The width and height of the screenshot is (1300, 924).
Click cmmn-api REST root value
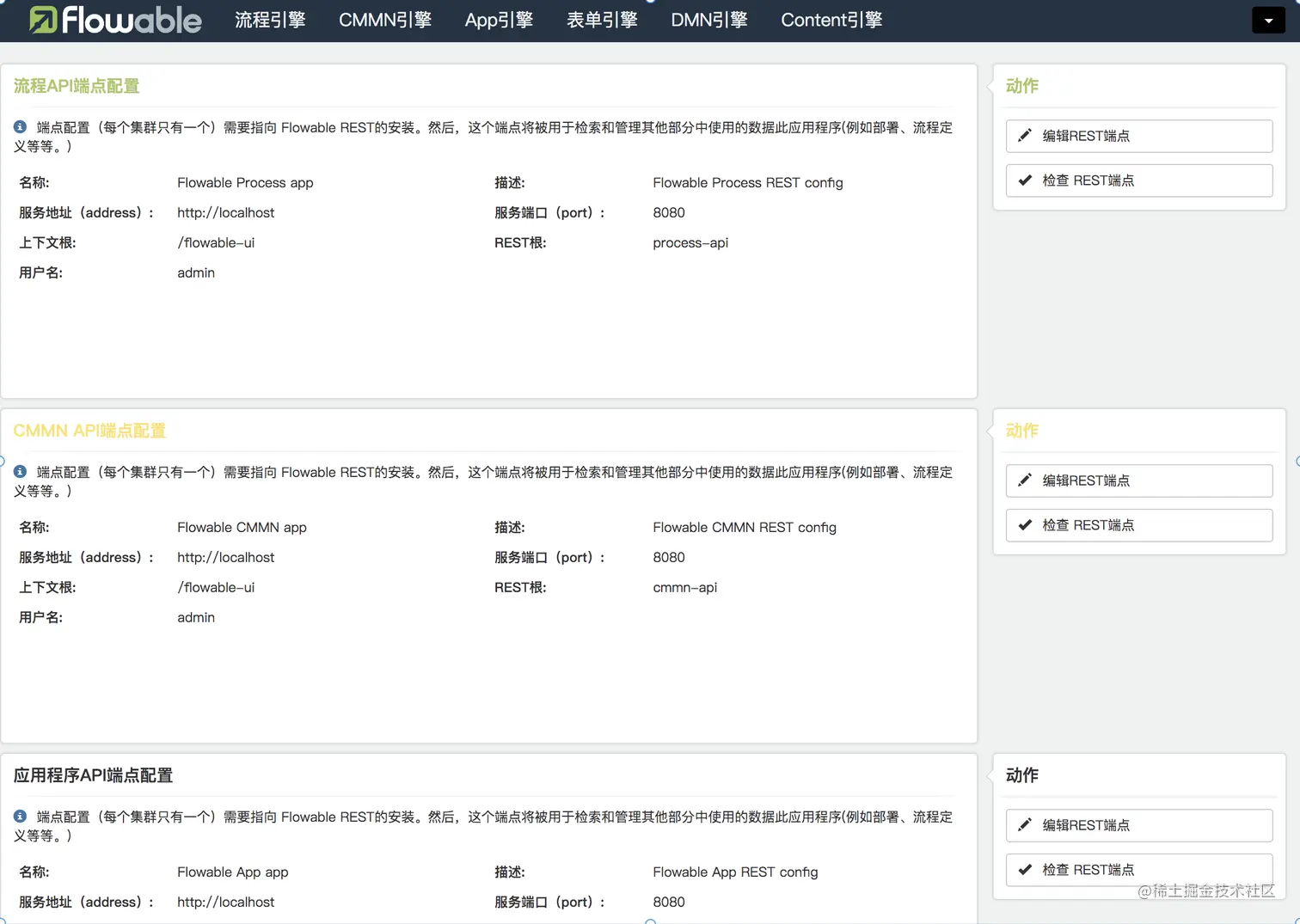(684, 587)
